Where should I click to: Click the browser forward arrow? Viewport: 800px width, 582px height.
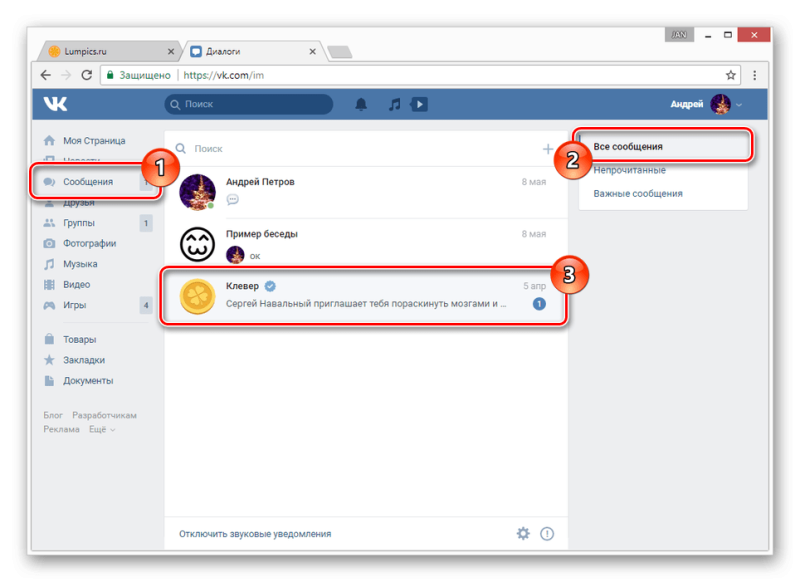(x=66, y=75)
